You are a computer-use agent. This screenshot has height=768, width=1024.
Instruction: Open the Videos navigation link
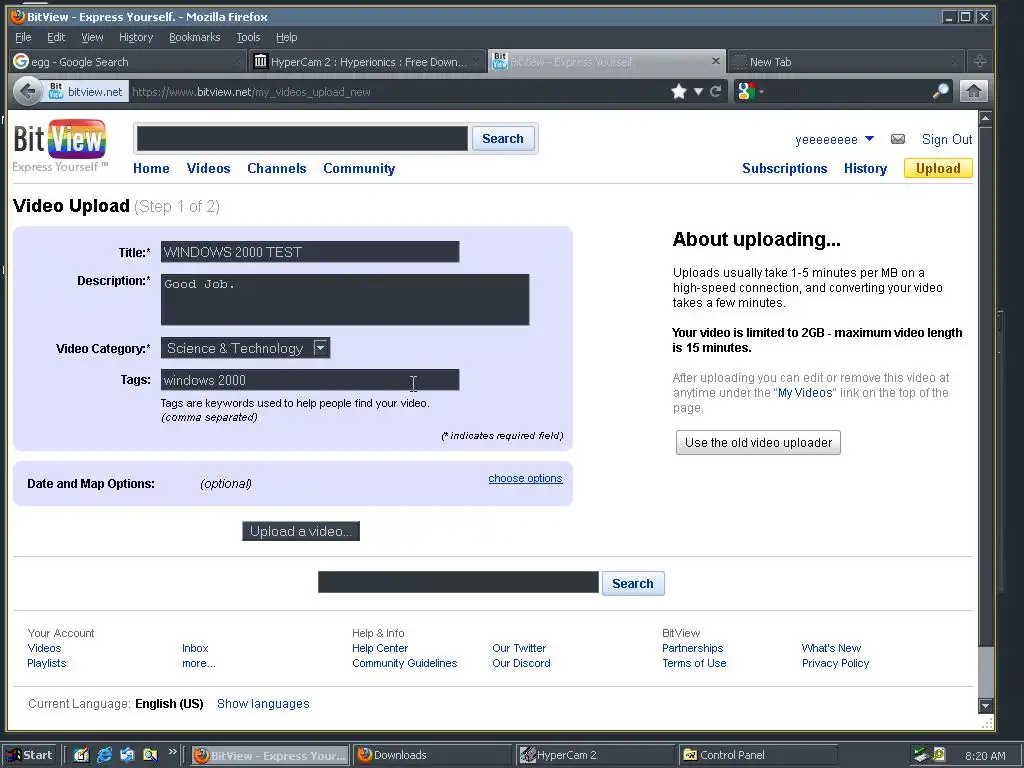pos(208,168)
